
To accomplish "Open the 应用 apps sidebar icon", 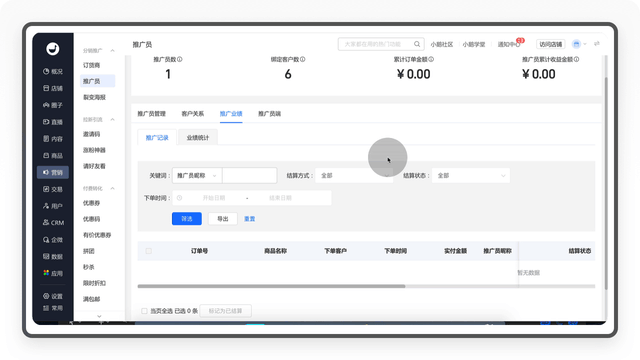I will coord(46,273).
